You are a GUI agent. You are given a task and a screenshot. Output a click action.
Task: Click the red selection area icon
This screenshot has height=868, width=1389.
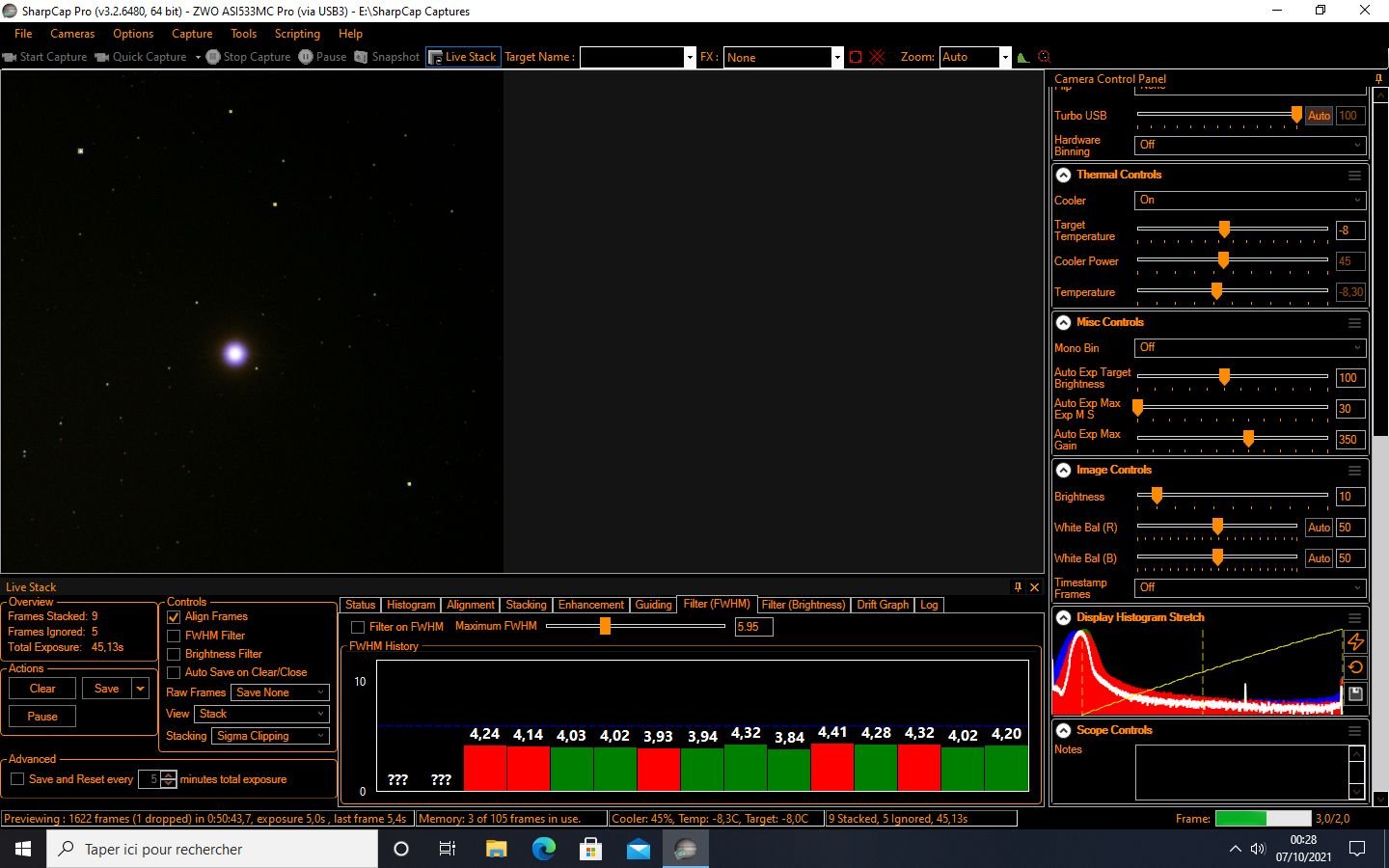pos(856,57)
